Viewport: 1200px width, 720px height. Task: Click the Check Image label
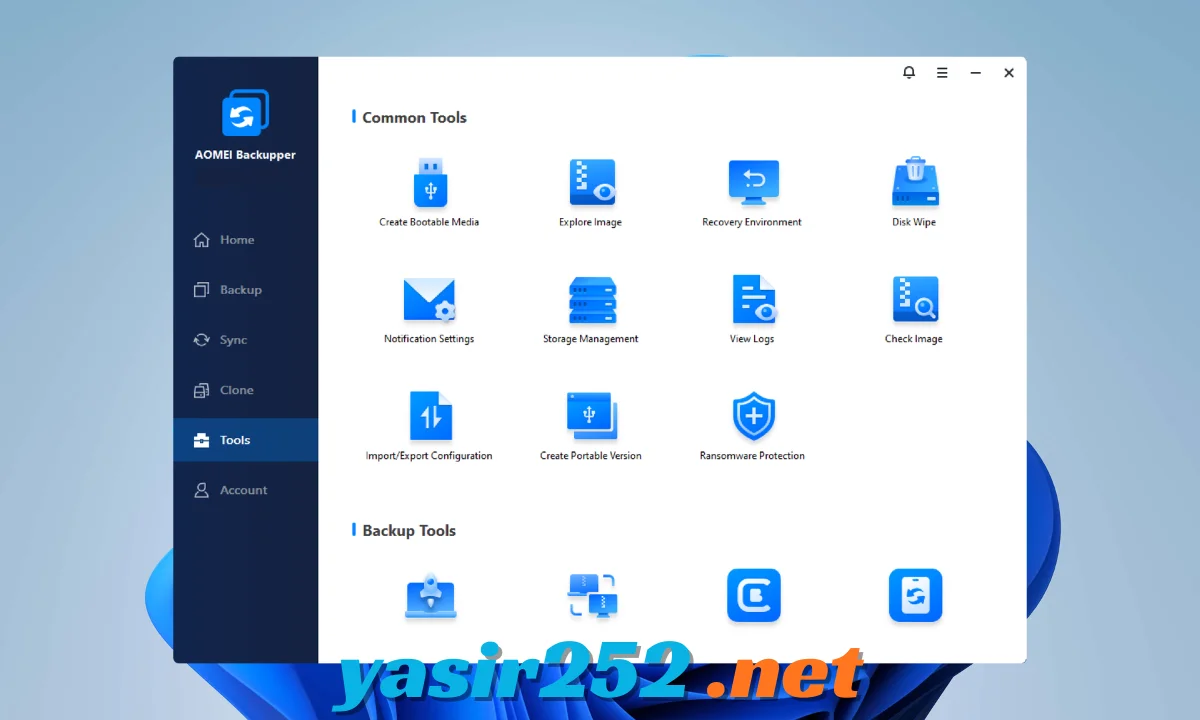[914, 339]
